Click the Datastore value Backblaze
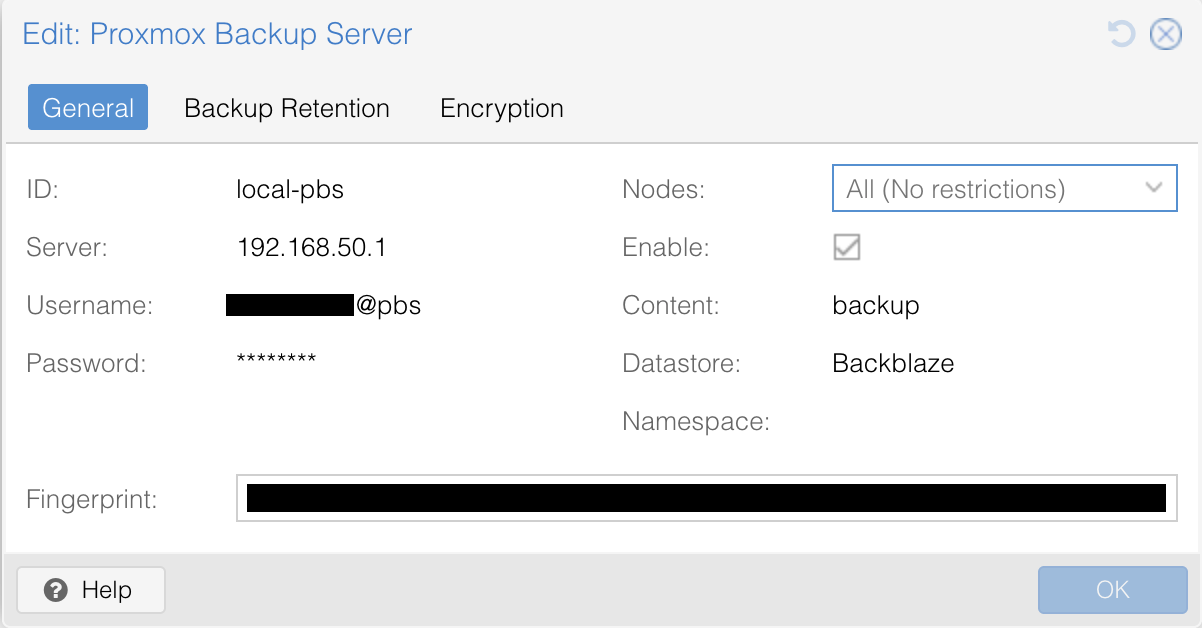Screen dimensions: 1202x628 click(894, 363)
